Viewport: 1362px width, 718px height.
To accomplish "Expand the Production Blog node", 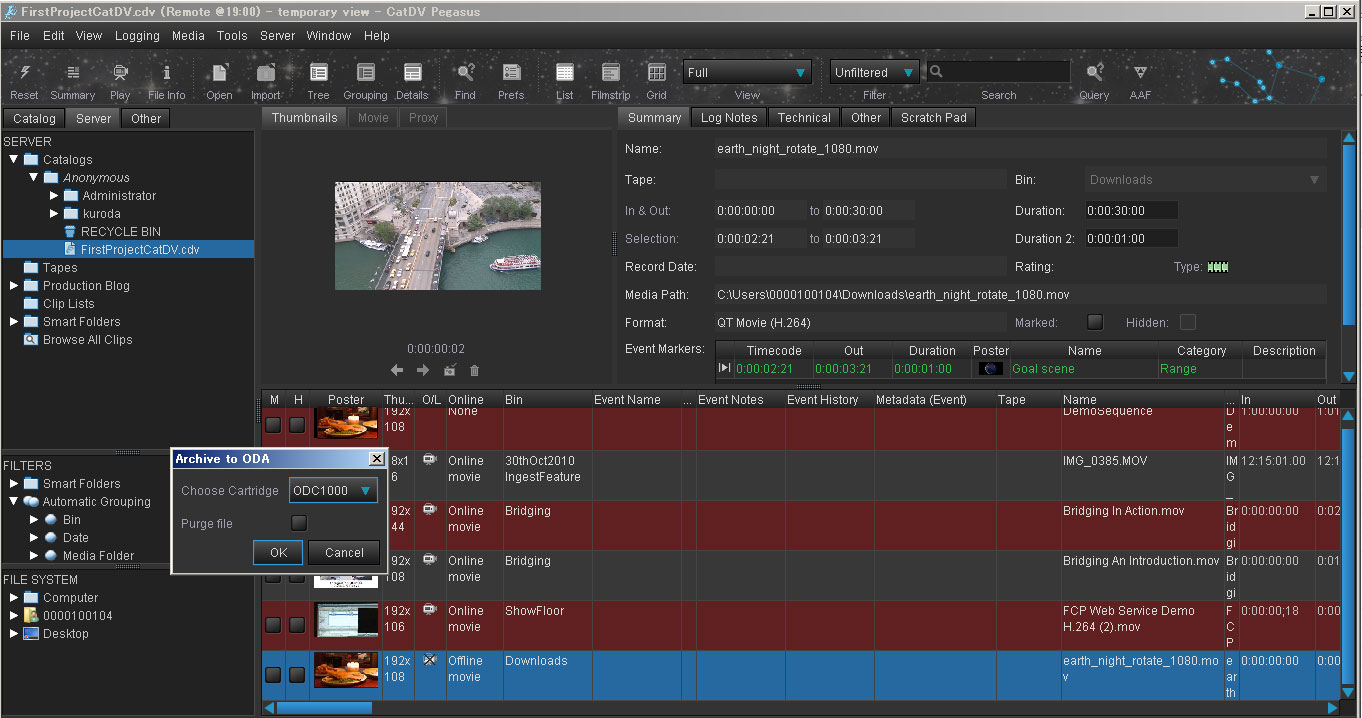I will click(14, 285).
